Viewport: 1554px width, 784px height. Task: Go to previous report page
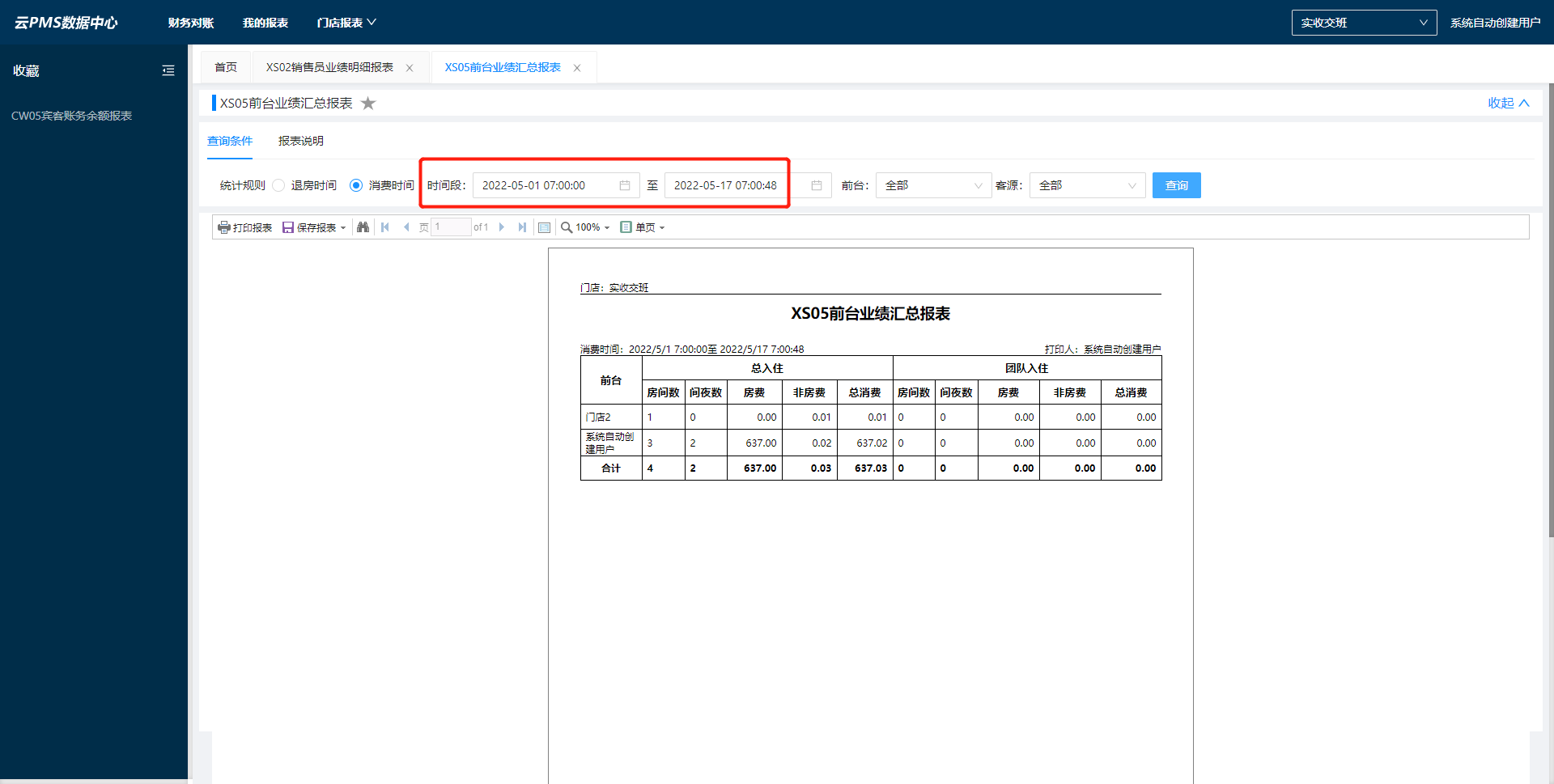[406, 227]
